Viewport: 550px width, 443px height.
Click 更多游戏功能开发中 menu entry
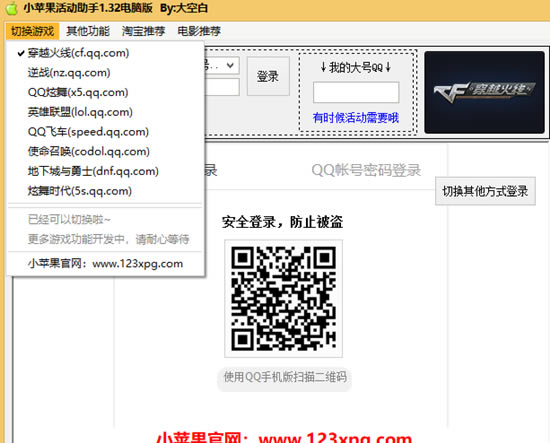click(105, 239)
